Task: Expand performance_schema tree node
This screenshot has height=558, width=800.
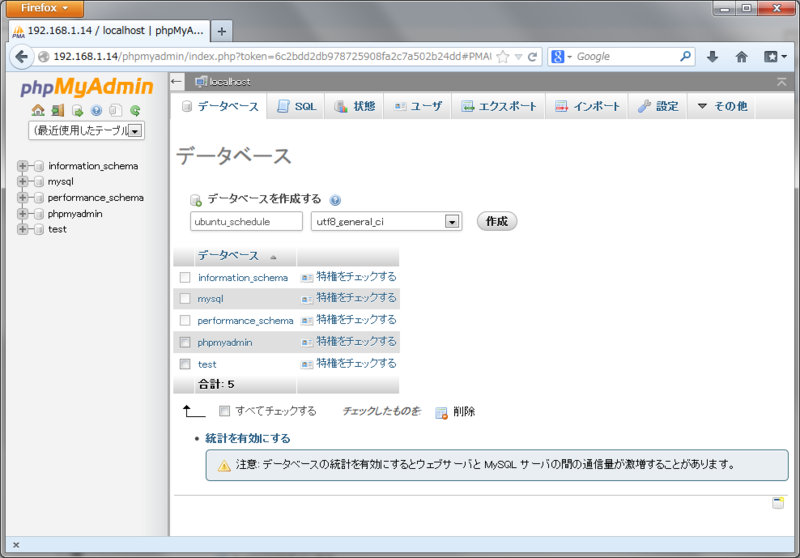Action: pos(22,197)
